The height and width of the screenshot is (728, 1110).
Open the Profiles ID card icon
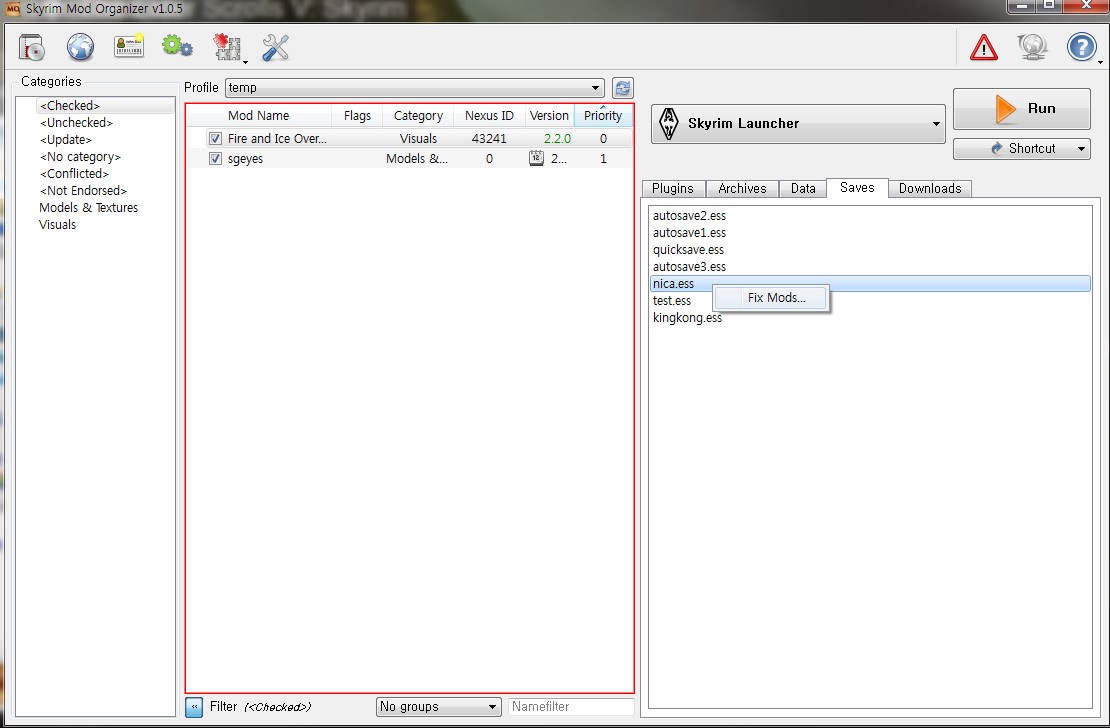[129, 47]
